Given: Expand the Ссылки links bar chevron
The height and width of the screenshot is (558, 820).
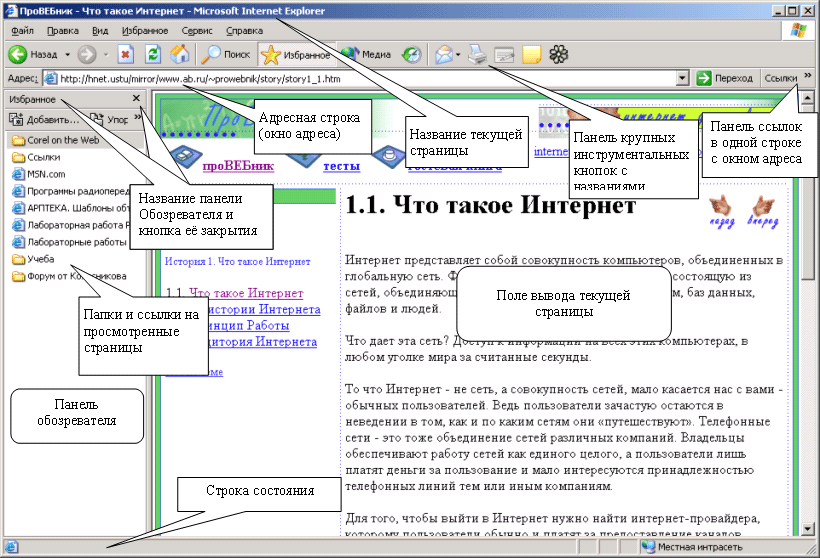Looking at the screenshot, I should tap(807, 76).
